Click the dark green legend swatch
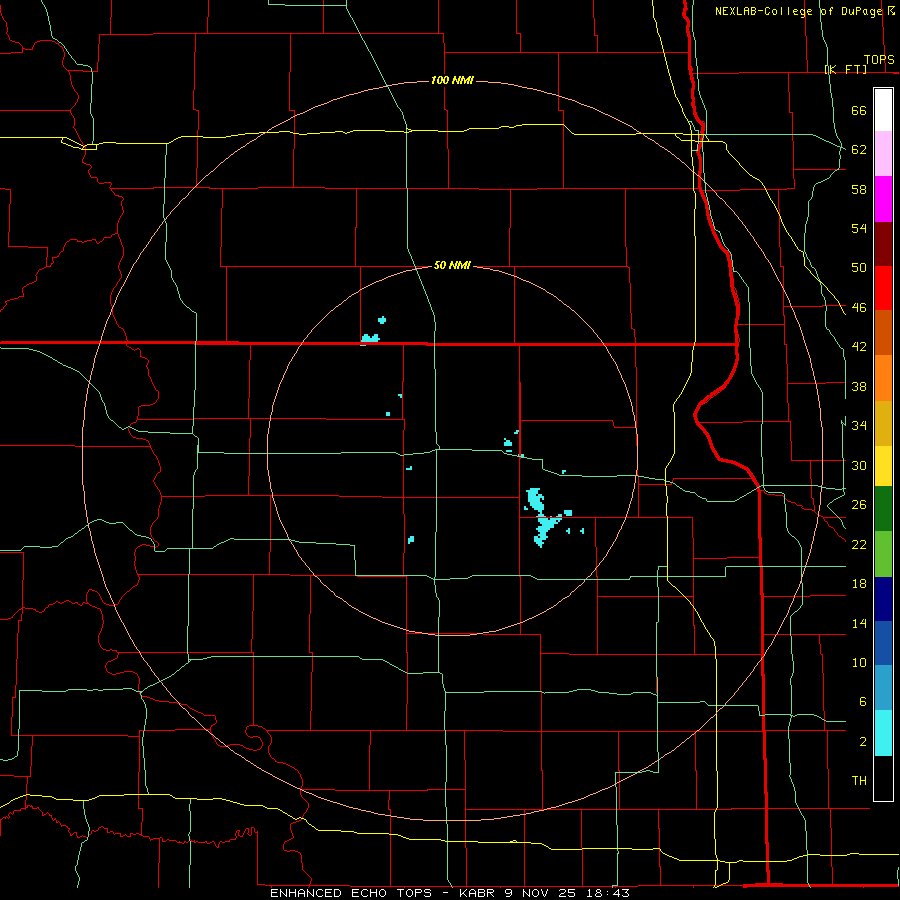The height and width of the screenshot is (900, 900). click(883, 509)
